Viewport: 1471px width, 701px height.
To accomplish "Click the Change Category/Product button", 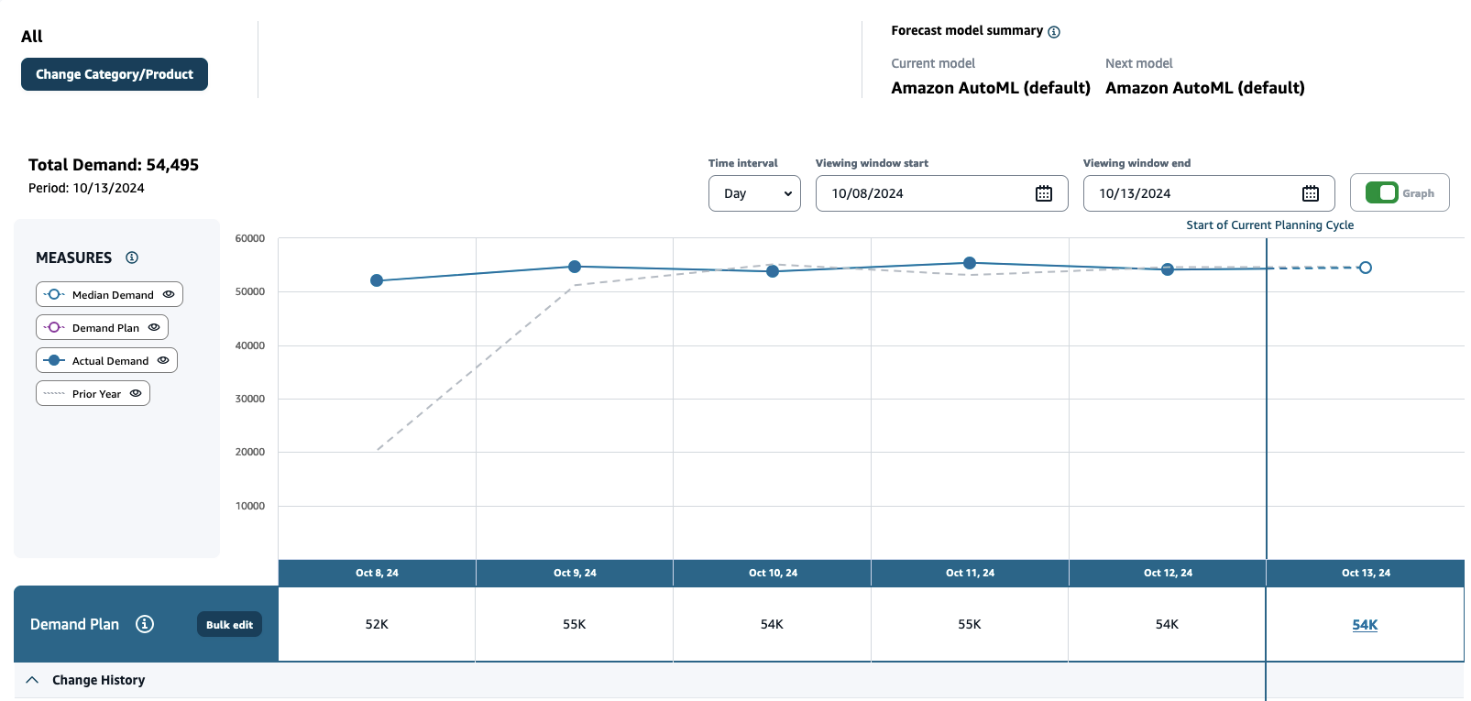I will point(114,74).
